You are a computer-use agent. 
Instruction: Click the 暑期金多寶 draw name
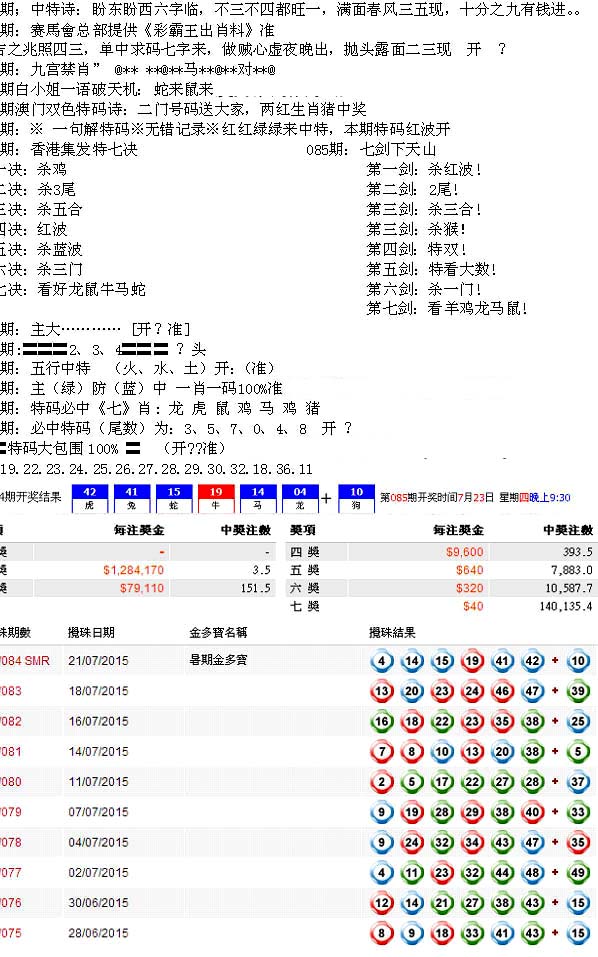(x=218, y=660)
